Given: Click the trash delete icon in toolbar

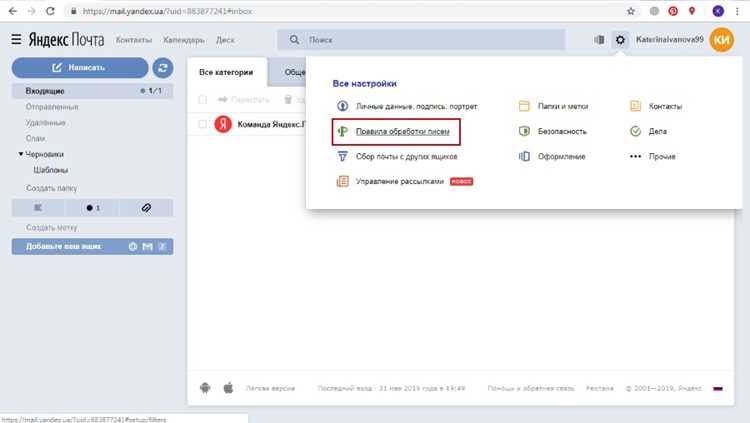Looking at the screenshot, I should pos(288,100).
